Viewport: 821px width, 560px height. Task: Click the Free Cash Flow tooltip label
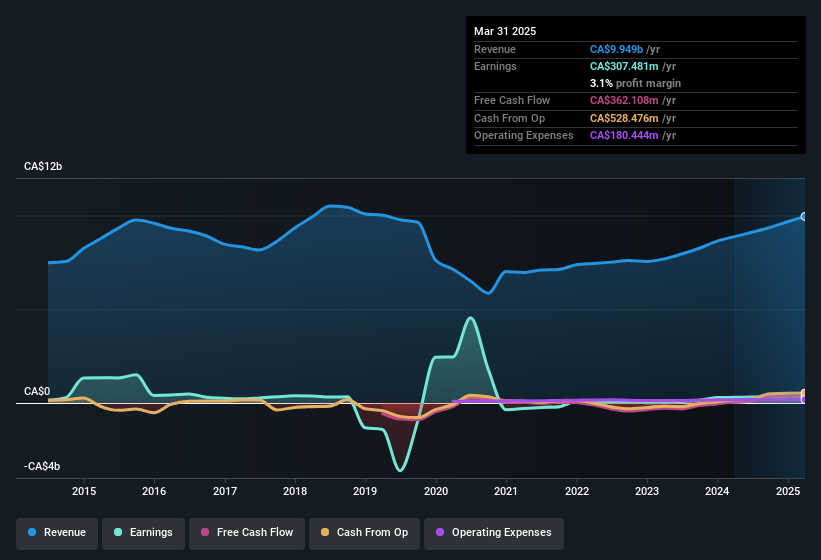[x=512, y=100]
